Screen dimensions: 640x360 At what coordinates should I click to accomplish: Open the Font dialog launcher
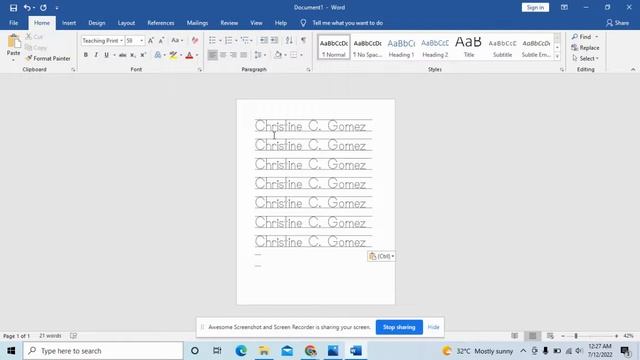(x=200, y=70)
